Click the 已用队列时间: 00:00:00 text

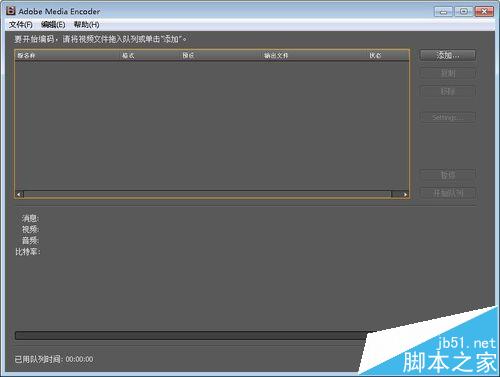(54, 359)
